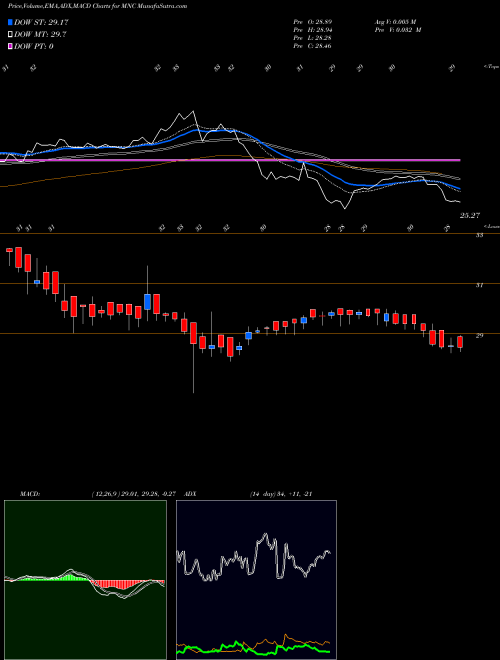
Task: Click the last red candlestick on the right
Action: coord(460,342)
